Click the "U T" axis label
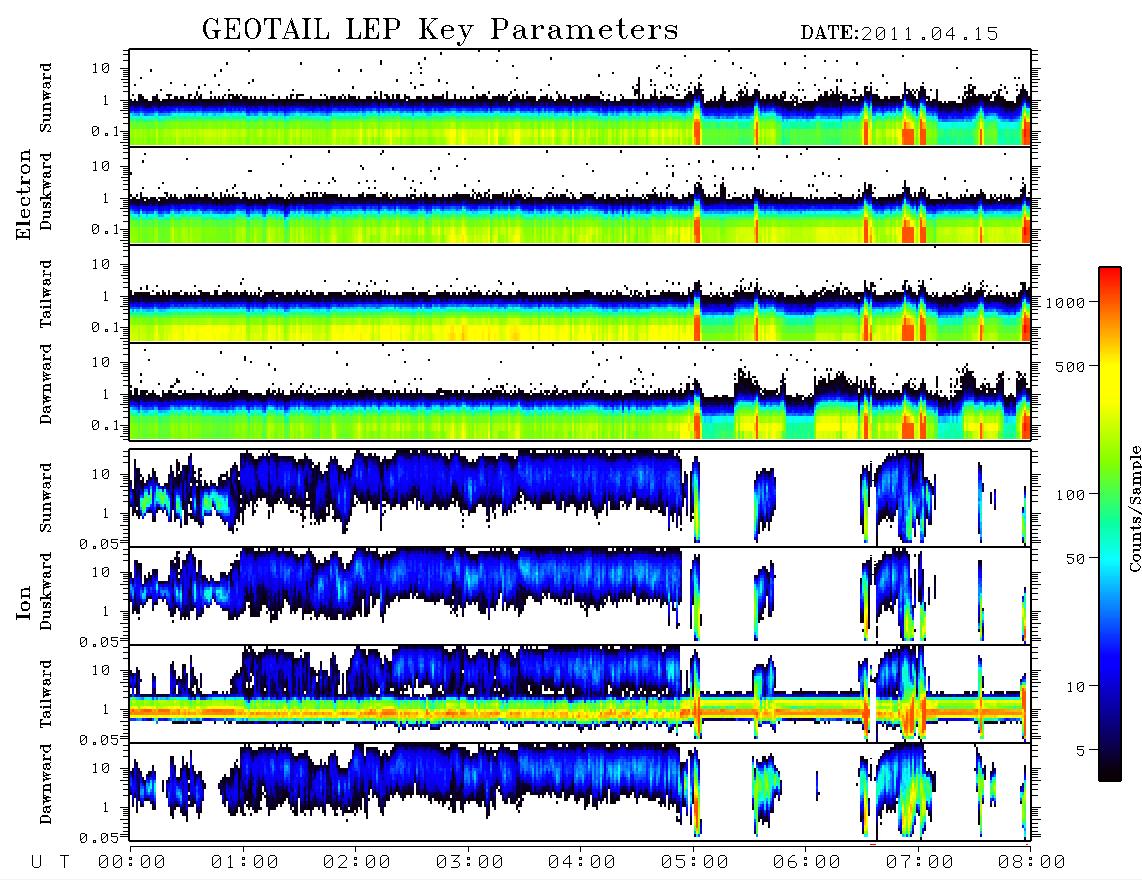 (50, 862)
